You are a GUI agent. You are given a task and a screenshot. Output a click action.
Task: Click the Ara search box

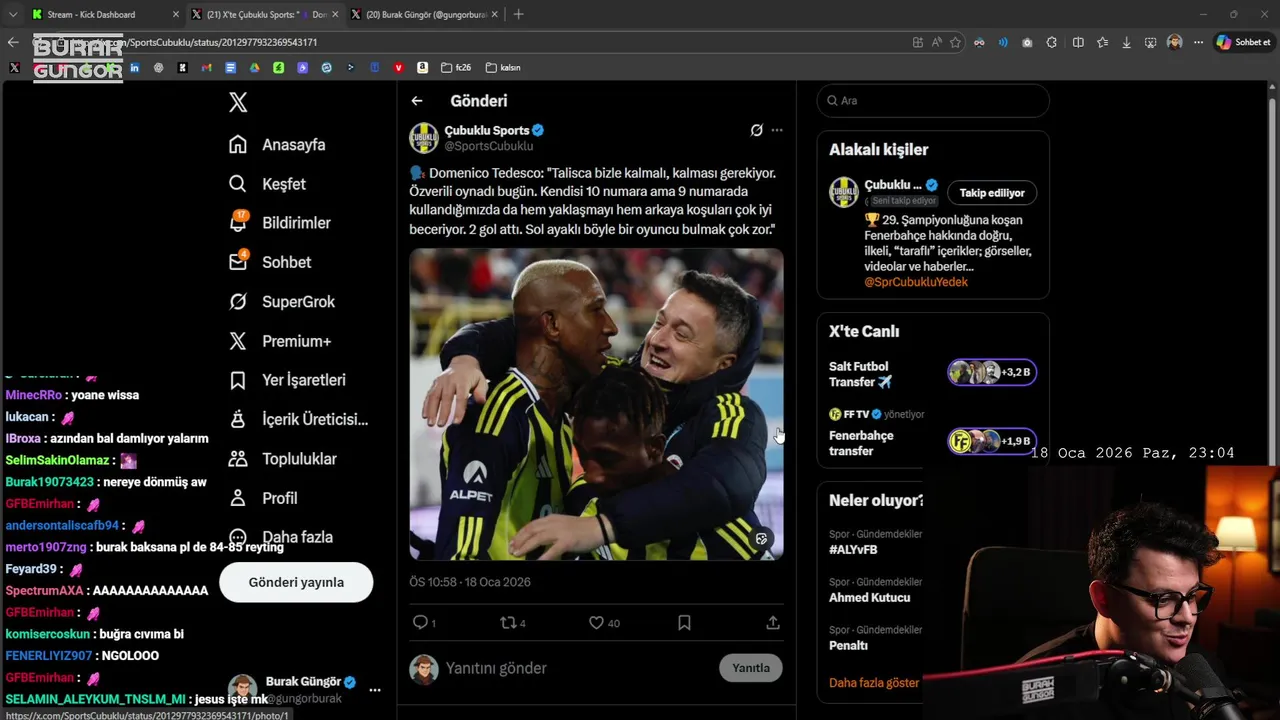pyautogui.click(x=933, y=101)
